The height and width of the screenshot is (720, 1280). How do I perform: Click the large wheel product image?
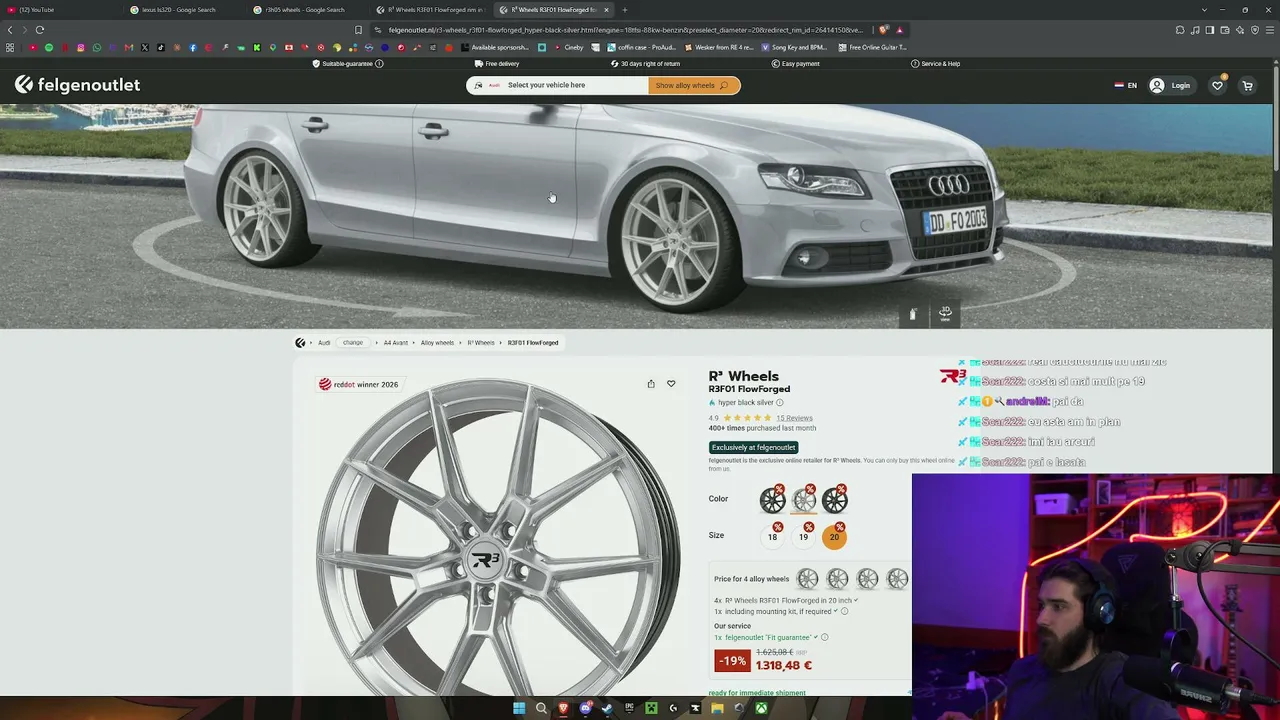tap(497, 538)
